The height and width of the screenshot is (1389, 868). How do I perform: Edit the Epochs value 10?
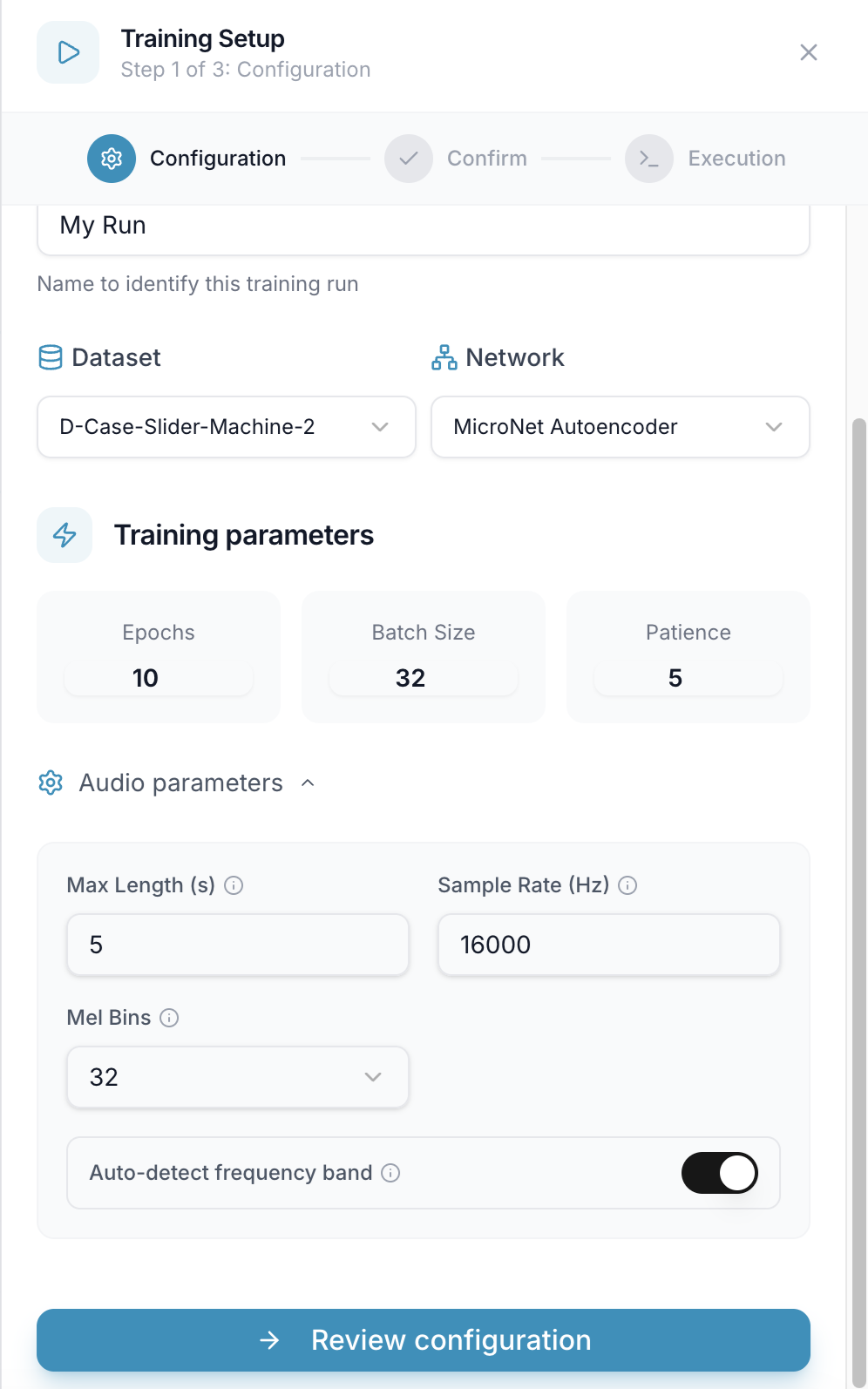click(x=159, y=678)
